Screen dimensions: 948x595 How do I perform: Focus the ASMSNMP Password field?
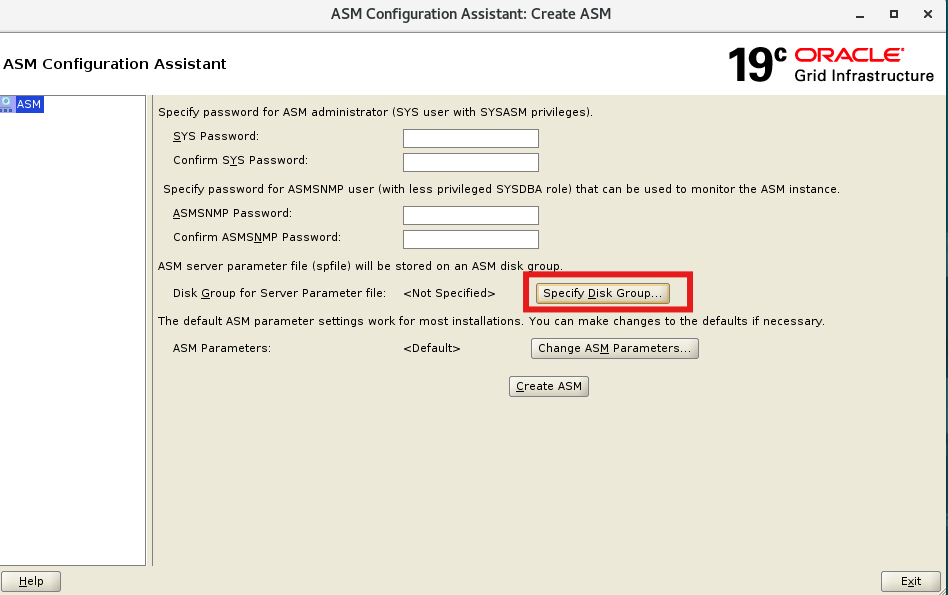click(x=470, y=215)
